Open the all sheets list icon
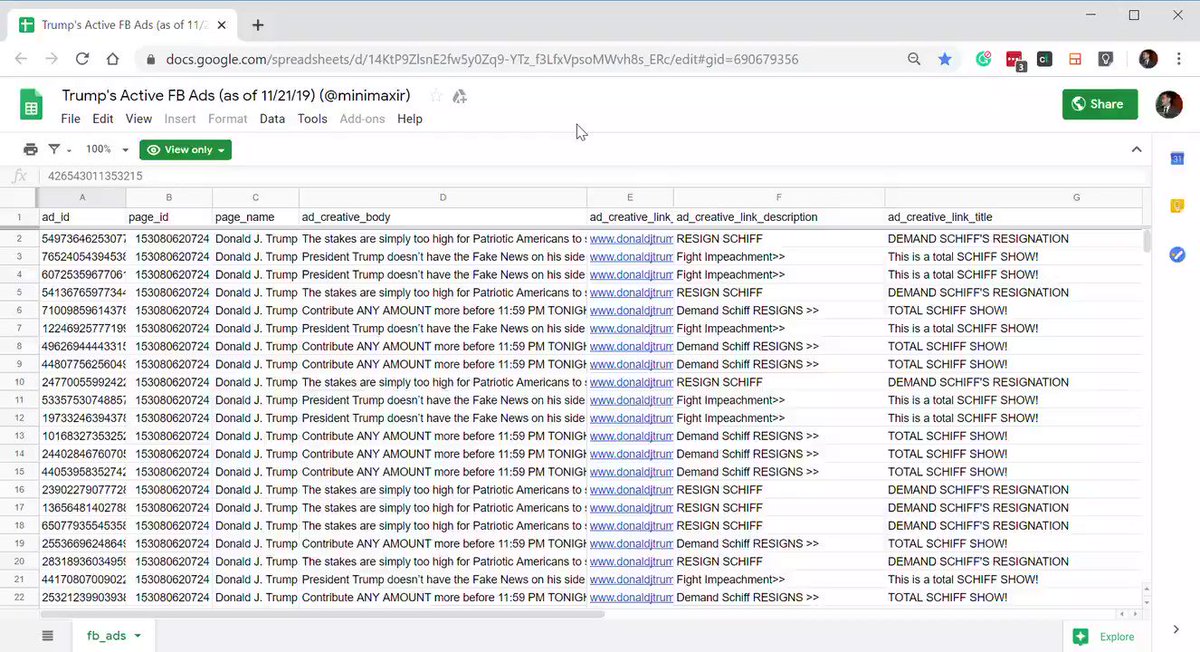The height and width of the screenshot is (652, 1200). 47,636
